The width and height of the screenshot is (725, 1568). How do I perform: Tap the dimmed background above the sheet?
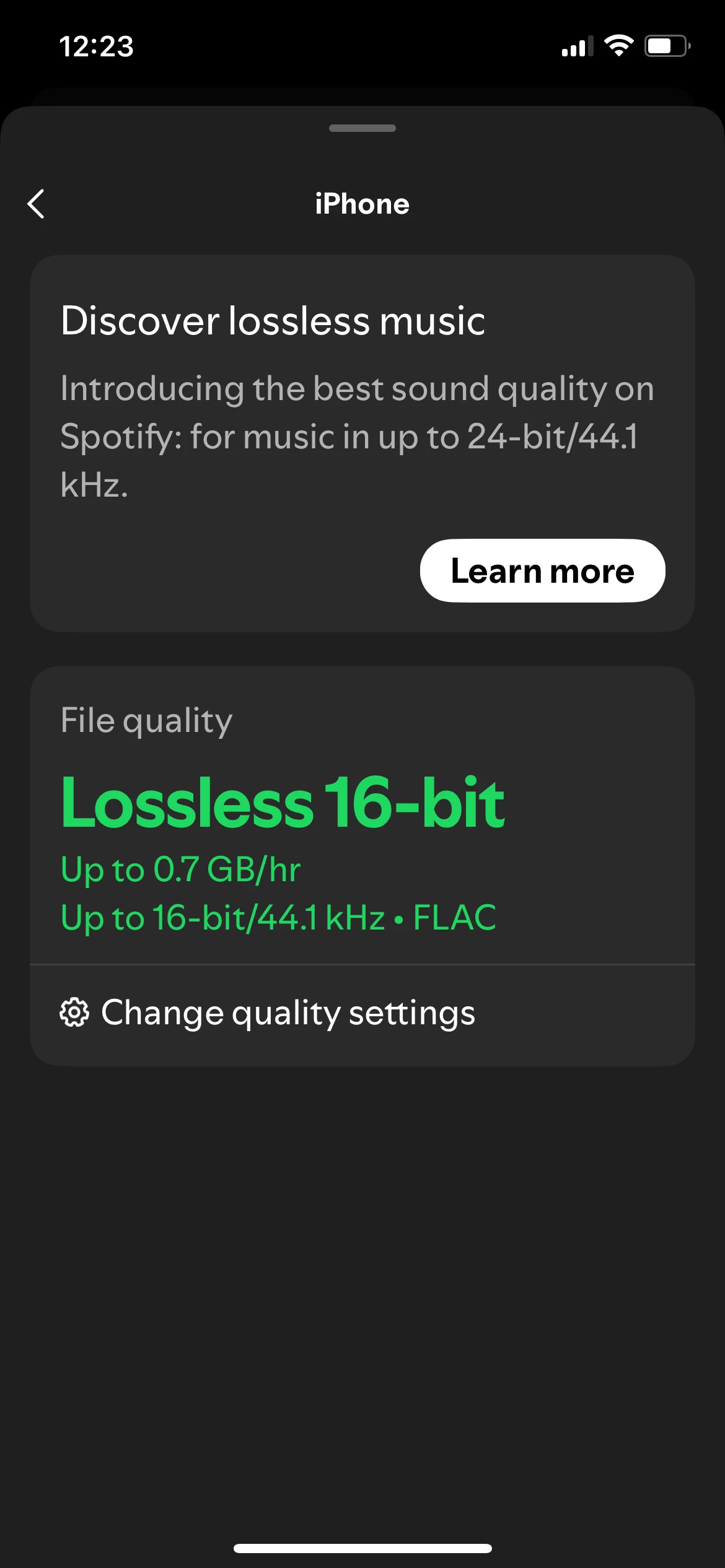[362, 93]
